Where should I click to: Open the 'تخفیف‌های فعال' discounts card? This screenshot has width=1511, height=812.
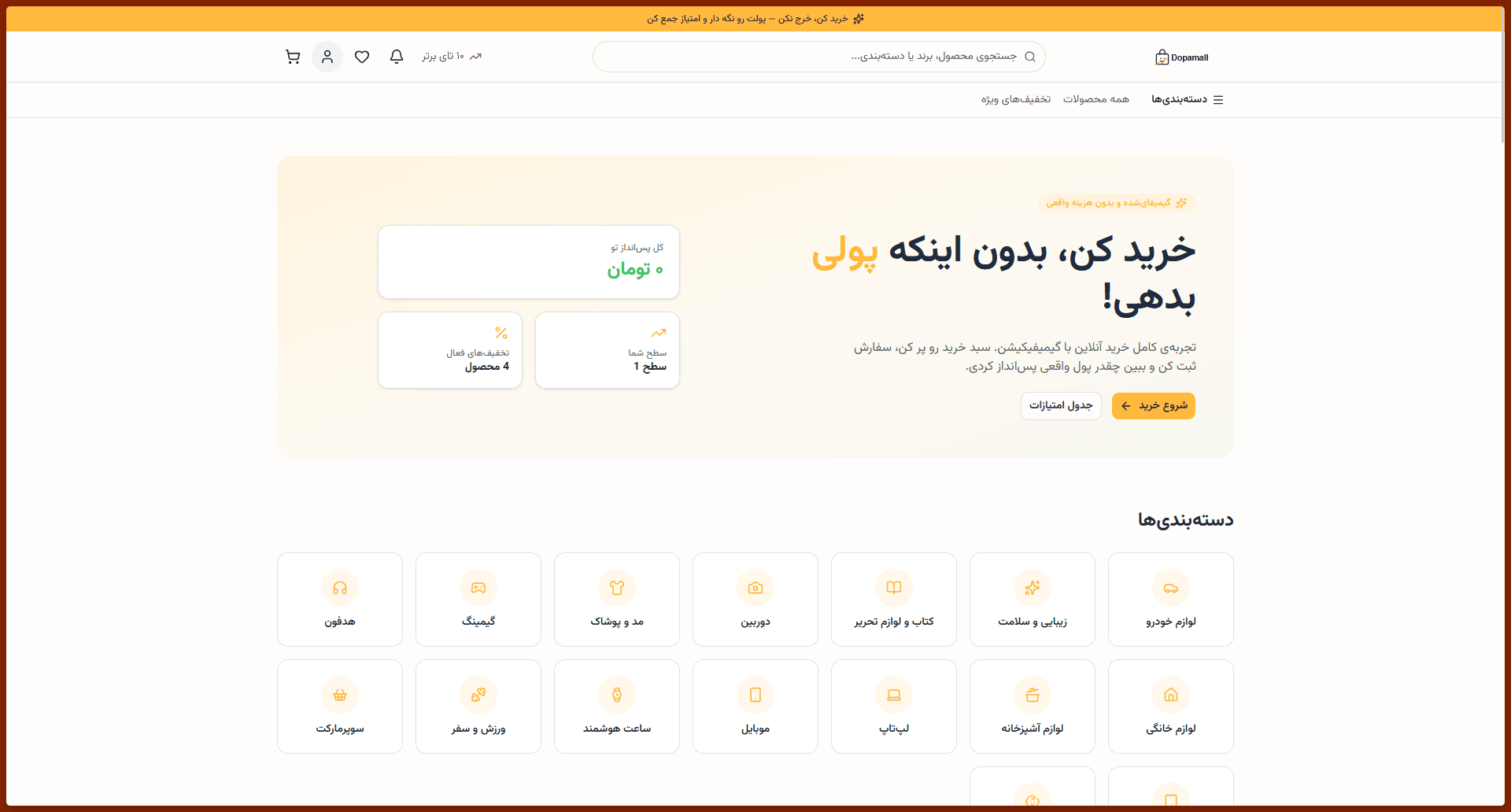click(450, 350)
